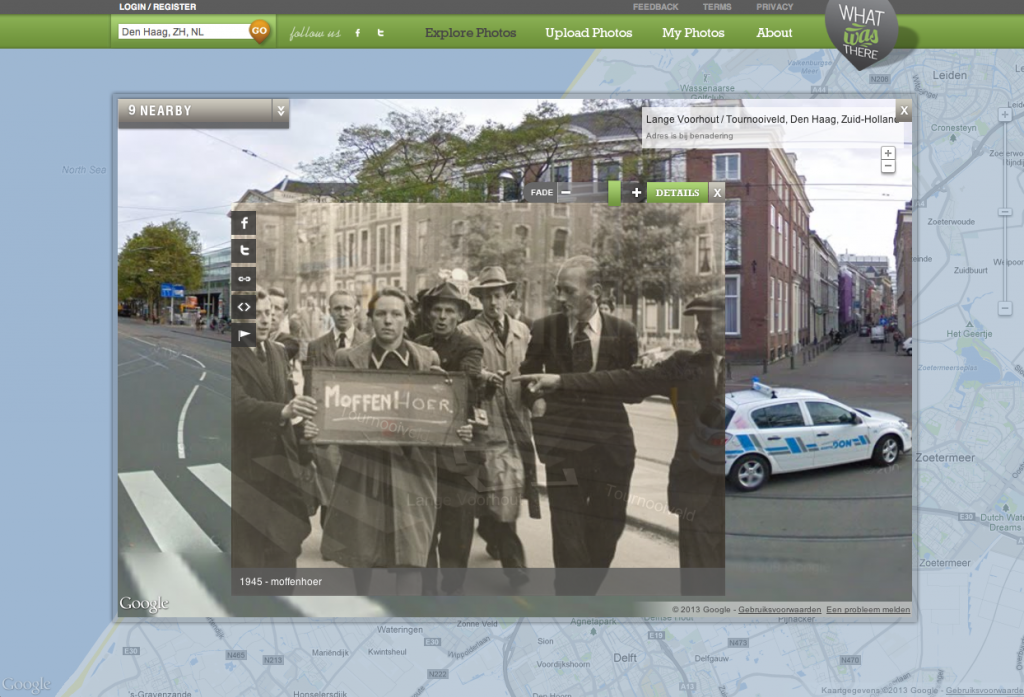Open the Facebook follow icon in the header
The height and width of the screenshot is (697, 1024).
tap(357, 33)
